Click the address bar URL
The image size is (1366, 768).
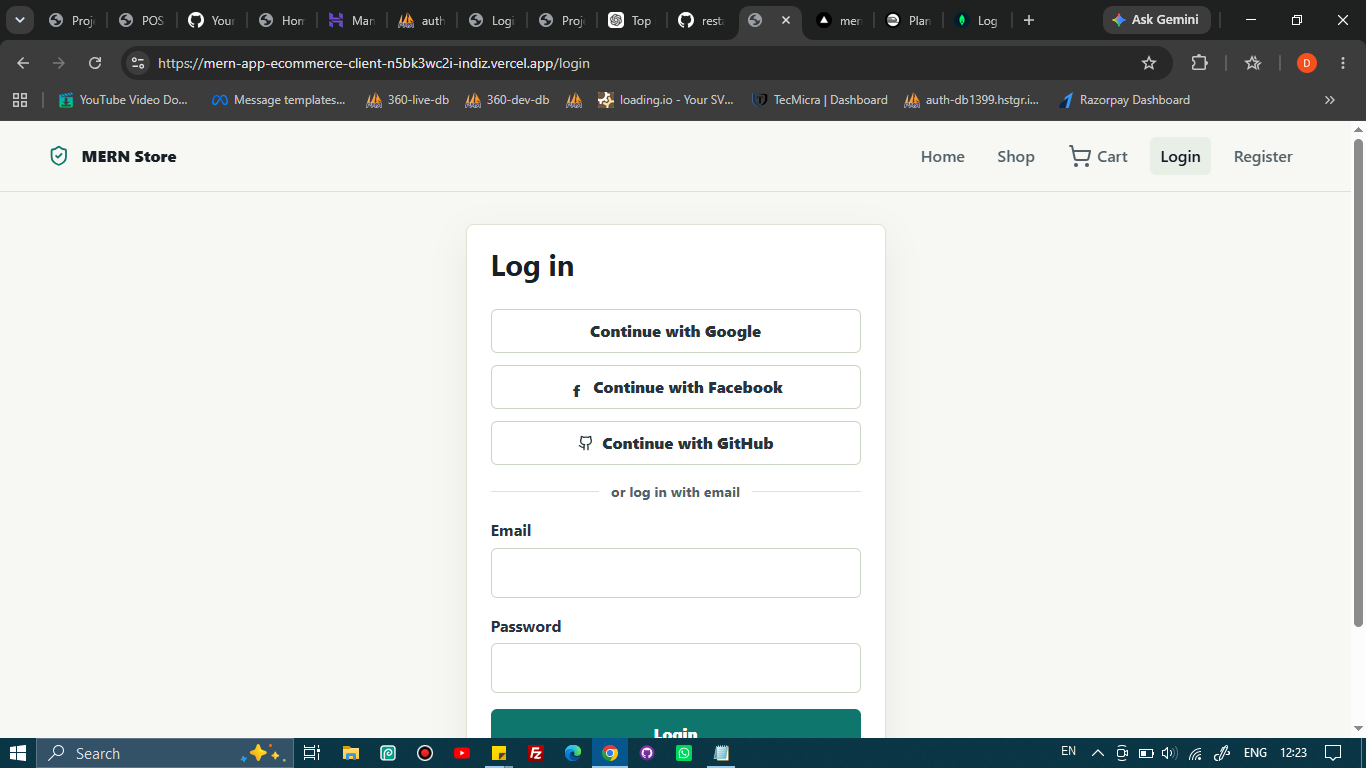click(374, 63)
